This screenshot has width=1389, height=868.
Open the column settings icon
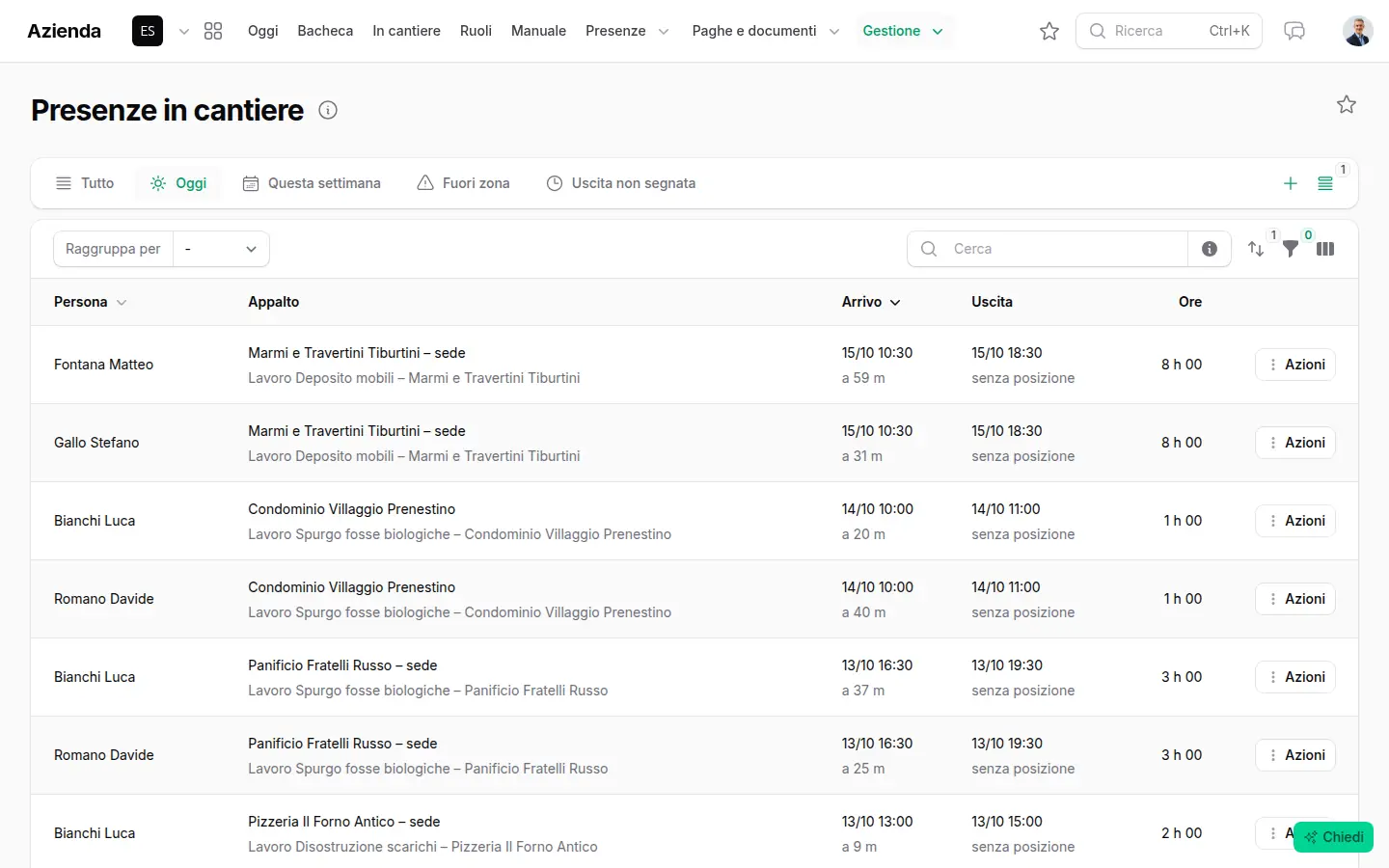1325,249
